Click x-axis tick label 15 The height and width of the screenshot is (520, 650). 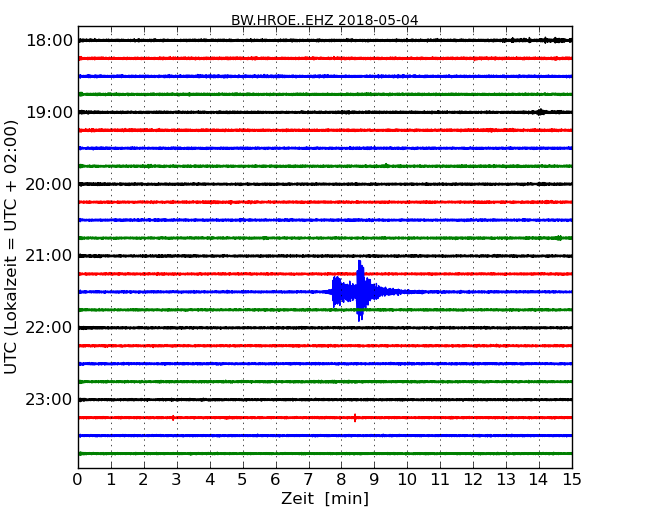coord(572,480)
